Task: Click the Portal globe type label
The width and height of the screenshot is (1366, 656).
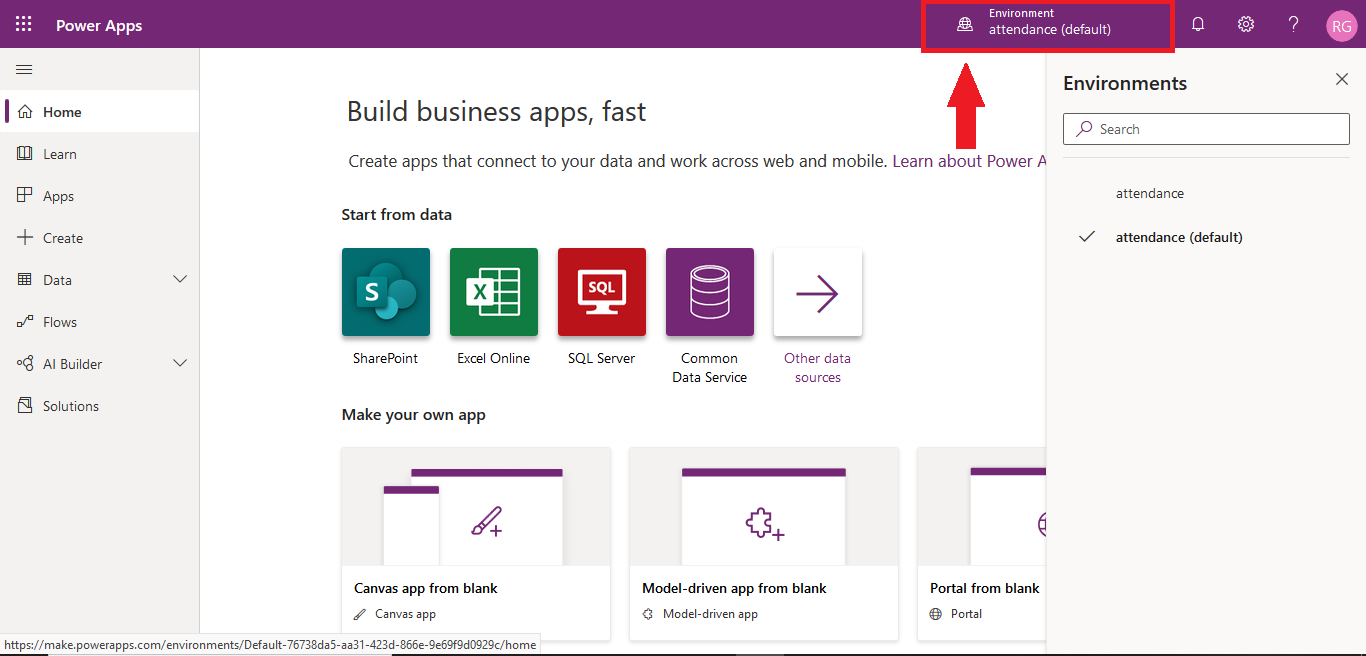Action: [x=956, y=614]
